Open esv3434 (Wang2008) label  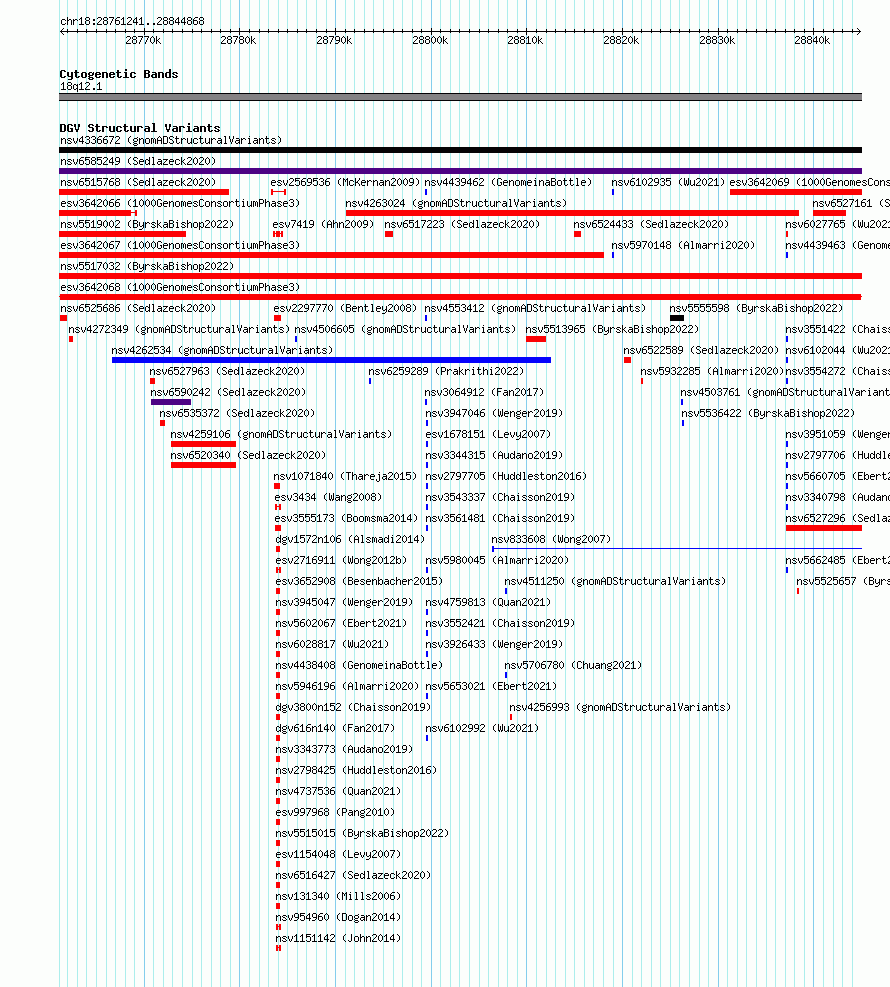click(x=328, y=497)
